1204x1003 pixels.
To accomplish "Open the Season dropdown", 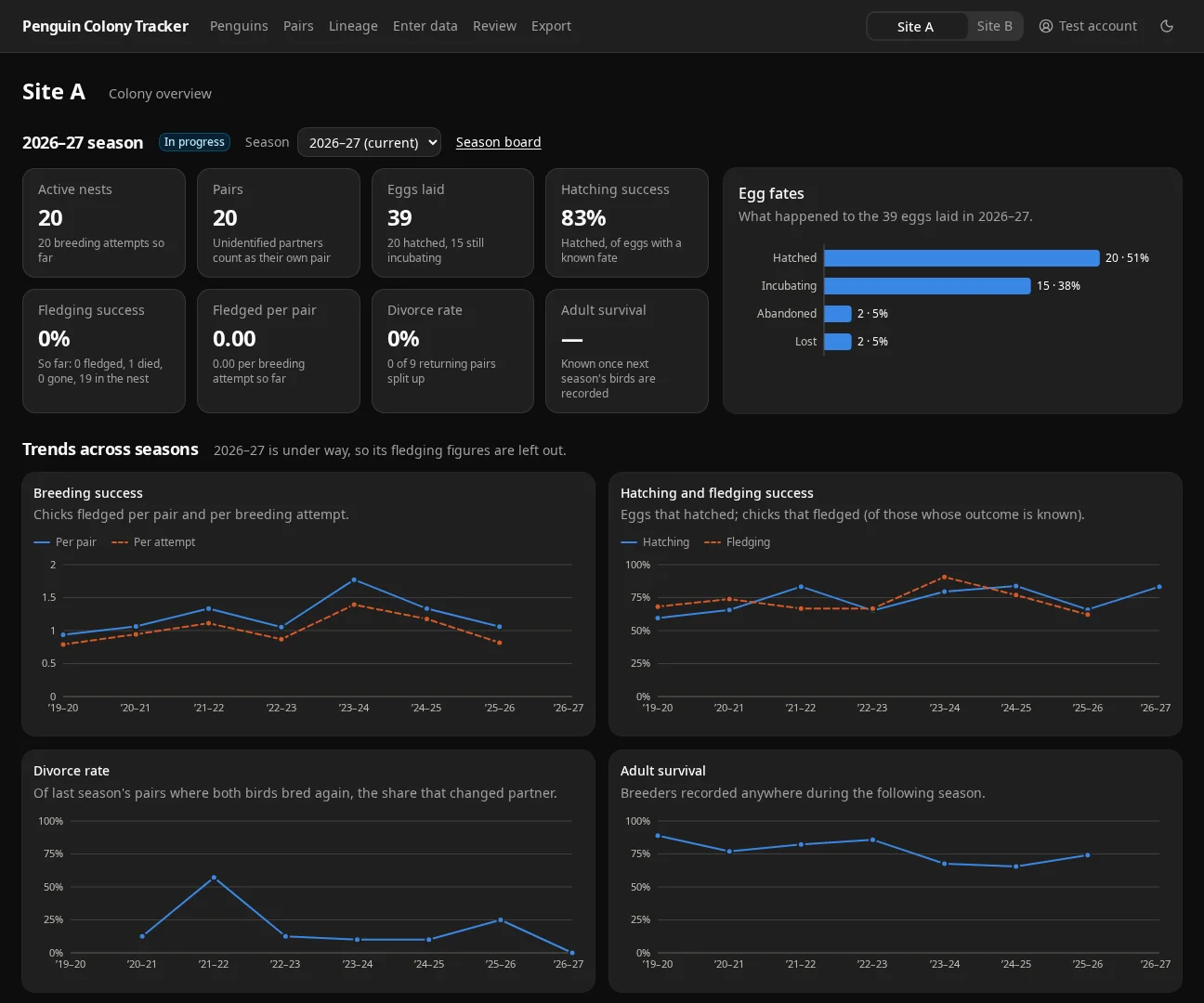I will [369, 142].
